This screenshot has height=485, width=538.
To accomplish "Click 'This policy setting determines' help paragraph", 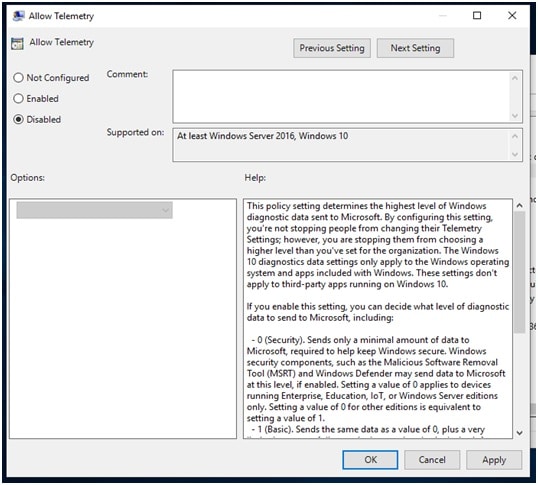I will (x=378, y=245).
